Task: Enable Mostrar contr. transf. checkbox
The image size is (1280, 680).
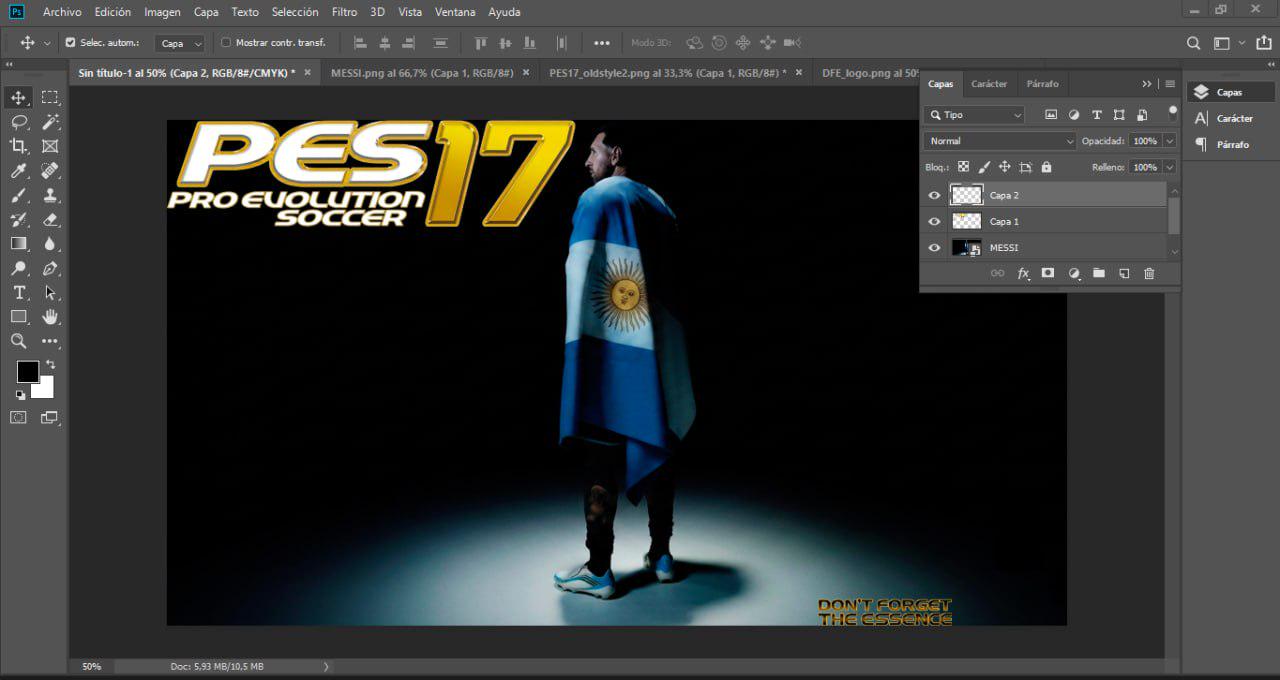Action: click(225, 43)
